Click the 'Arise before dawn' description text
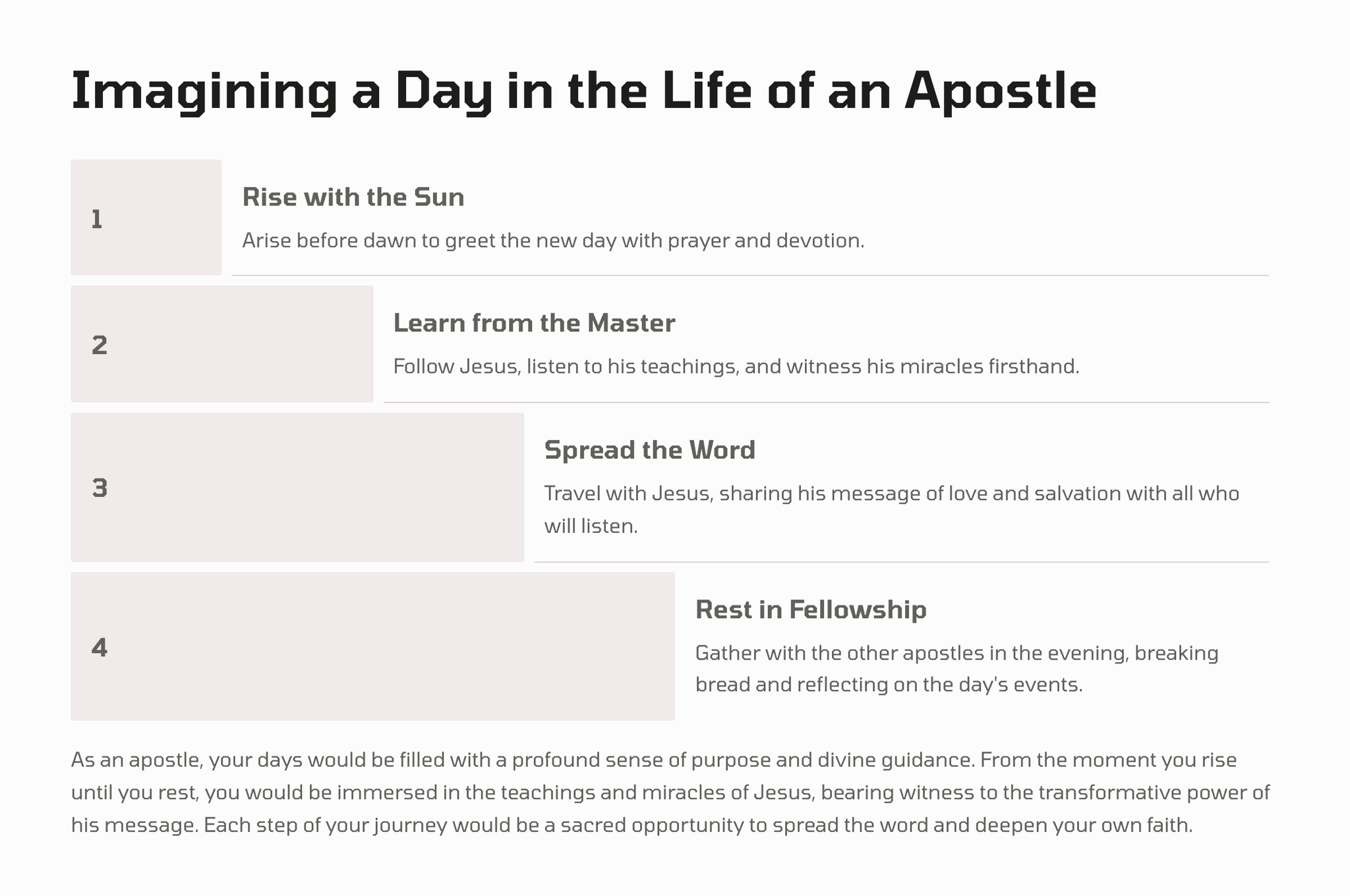 pos(552,240)
